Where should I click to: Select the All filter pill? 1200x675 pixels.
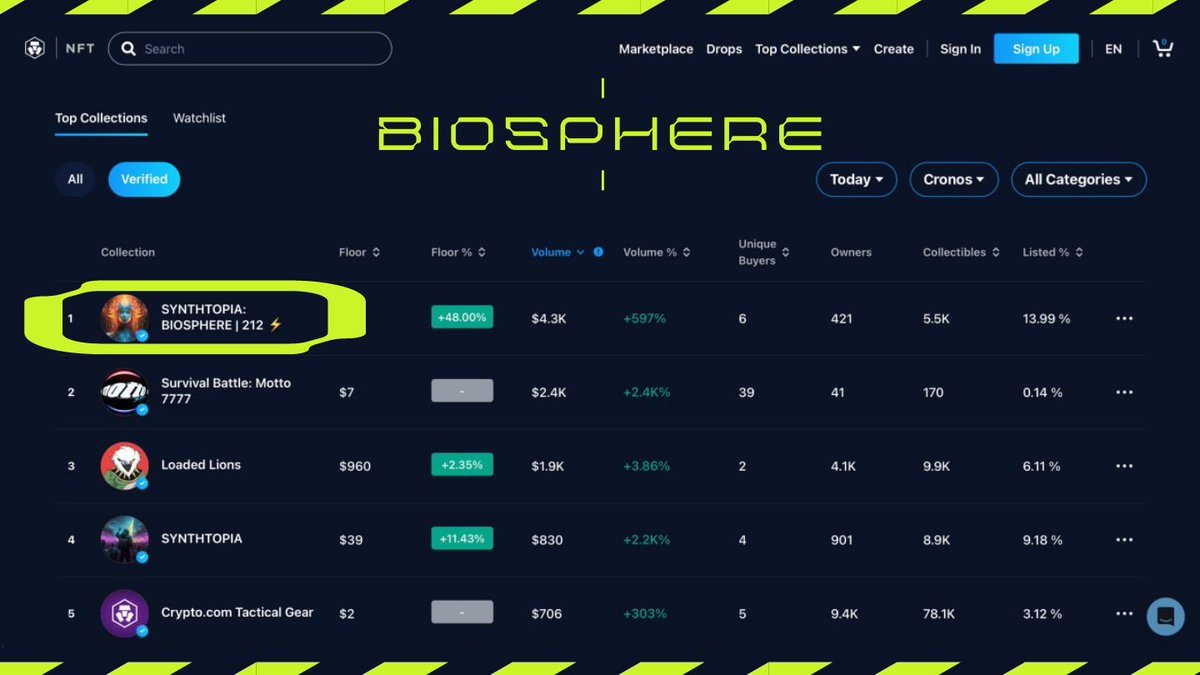(x=75, y=179)
